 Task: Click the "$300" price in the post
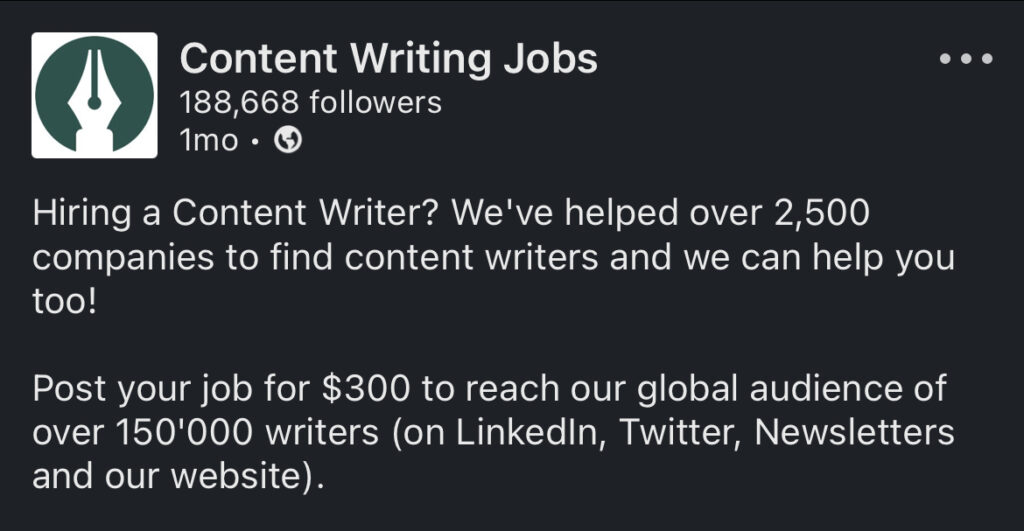click(x=366, y=389)
